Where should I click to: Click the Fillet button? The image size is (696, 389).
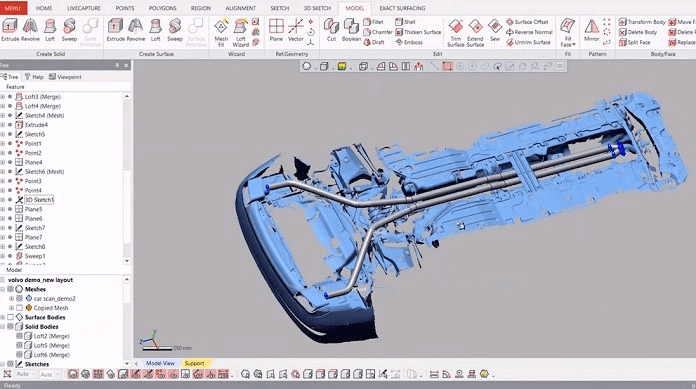(374, 22)
